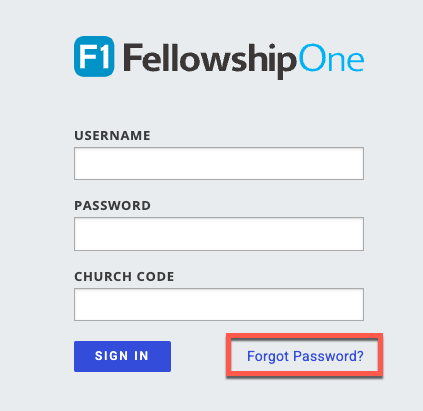
Task: Open the Forgot Password? link
Action: 305,356
